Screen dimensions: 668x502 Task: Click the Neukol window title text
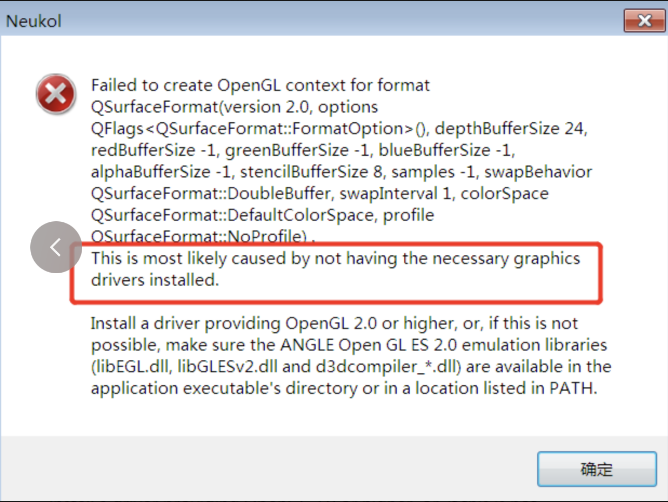coord(34,21)
